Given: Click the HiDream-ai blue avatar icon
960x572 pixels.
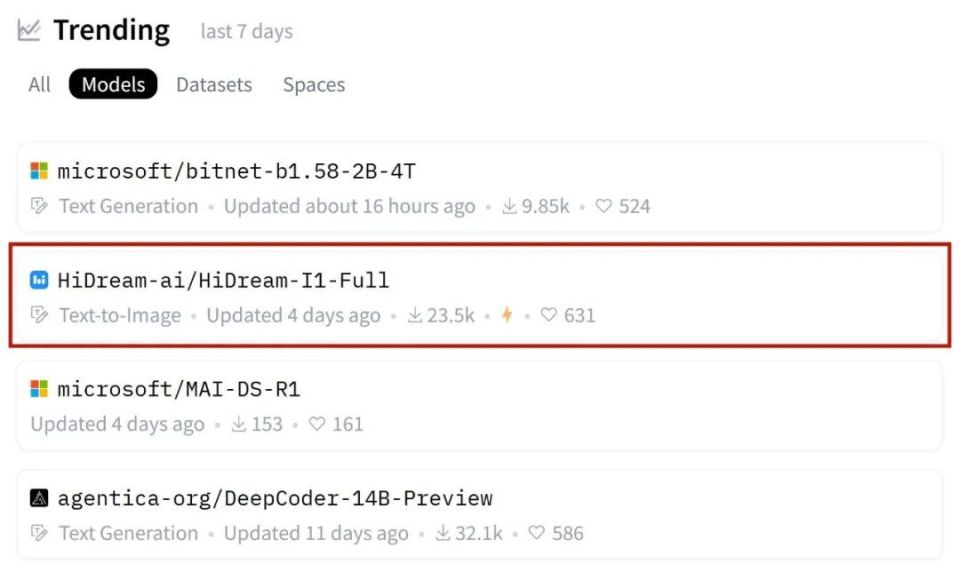Looking at the screenshot, I should [39, 280].
